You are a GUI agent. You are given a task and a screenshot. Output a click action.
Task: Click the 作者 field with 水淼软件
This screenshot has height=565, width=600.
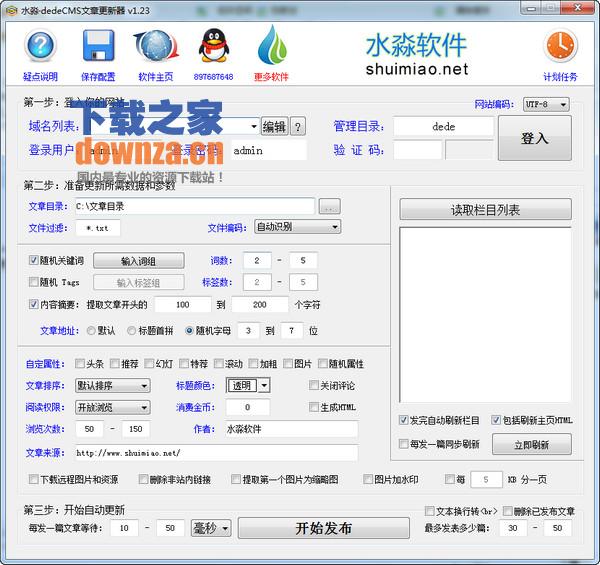[292, 429]
